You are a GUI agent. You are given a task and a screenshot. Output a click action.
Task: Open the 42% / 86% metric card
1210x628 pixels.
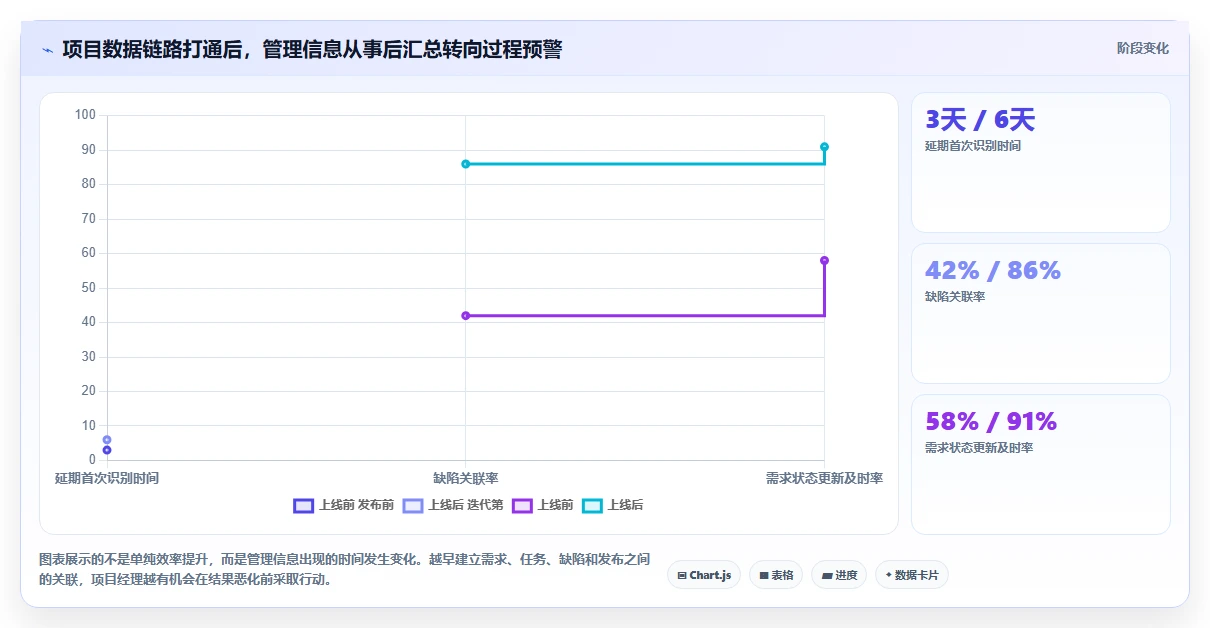click(1040, 313)
